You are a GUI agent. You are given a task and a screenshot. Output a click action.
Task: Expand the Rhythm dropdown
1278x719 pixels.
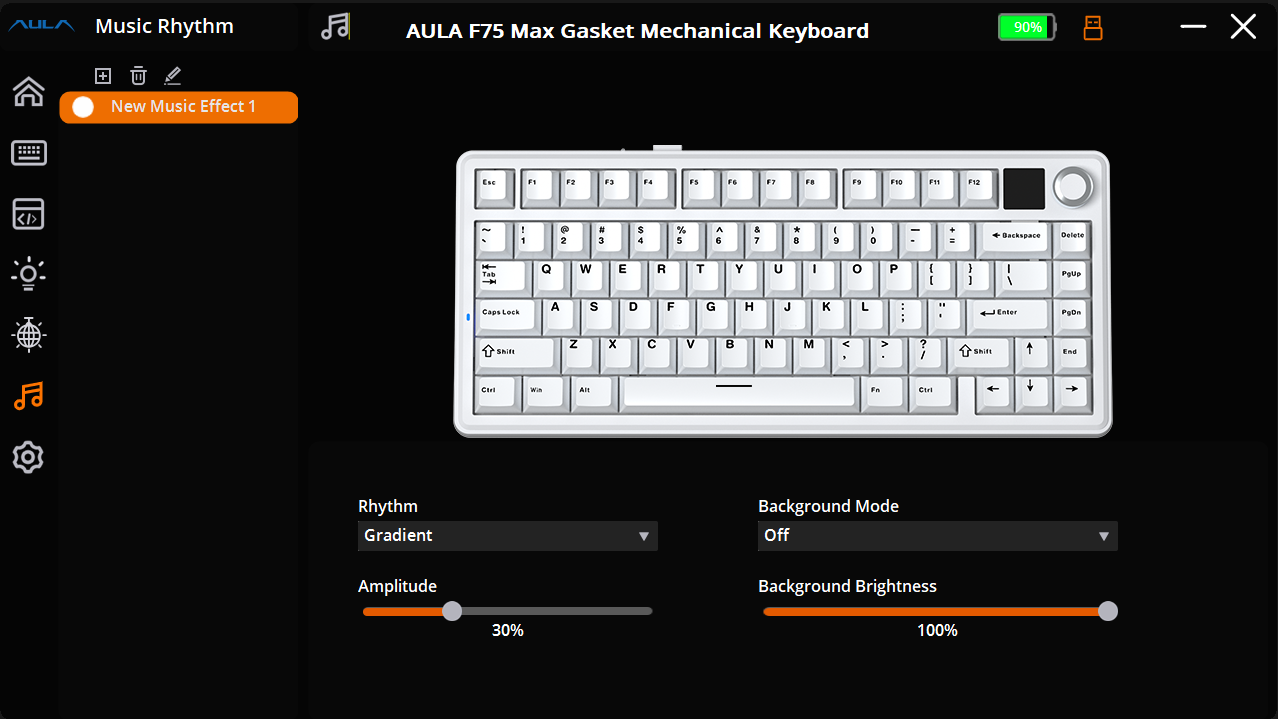(x=507, y=536)
